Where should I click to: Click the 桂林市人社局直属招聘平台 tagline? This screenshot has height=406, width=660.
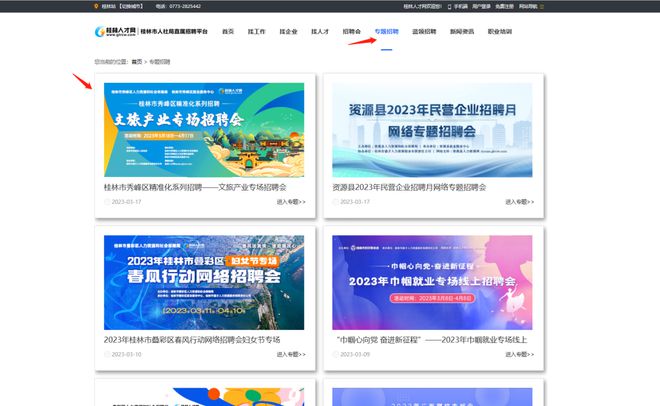(x=174, y=32)
